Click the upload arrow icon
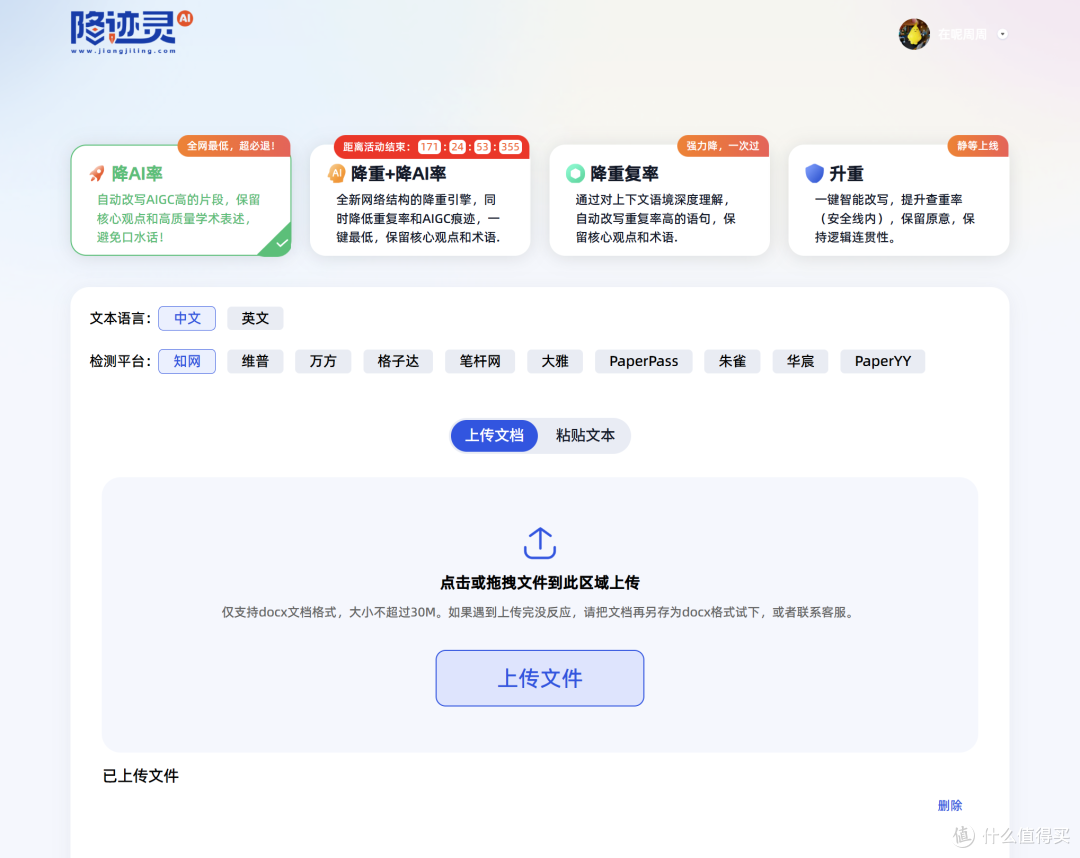1080x858 pixels. (540, 543)
